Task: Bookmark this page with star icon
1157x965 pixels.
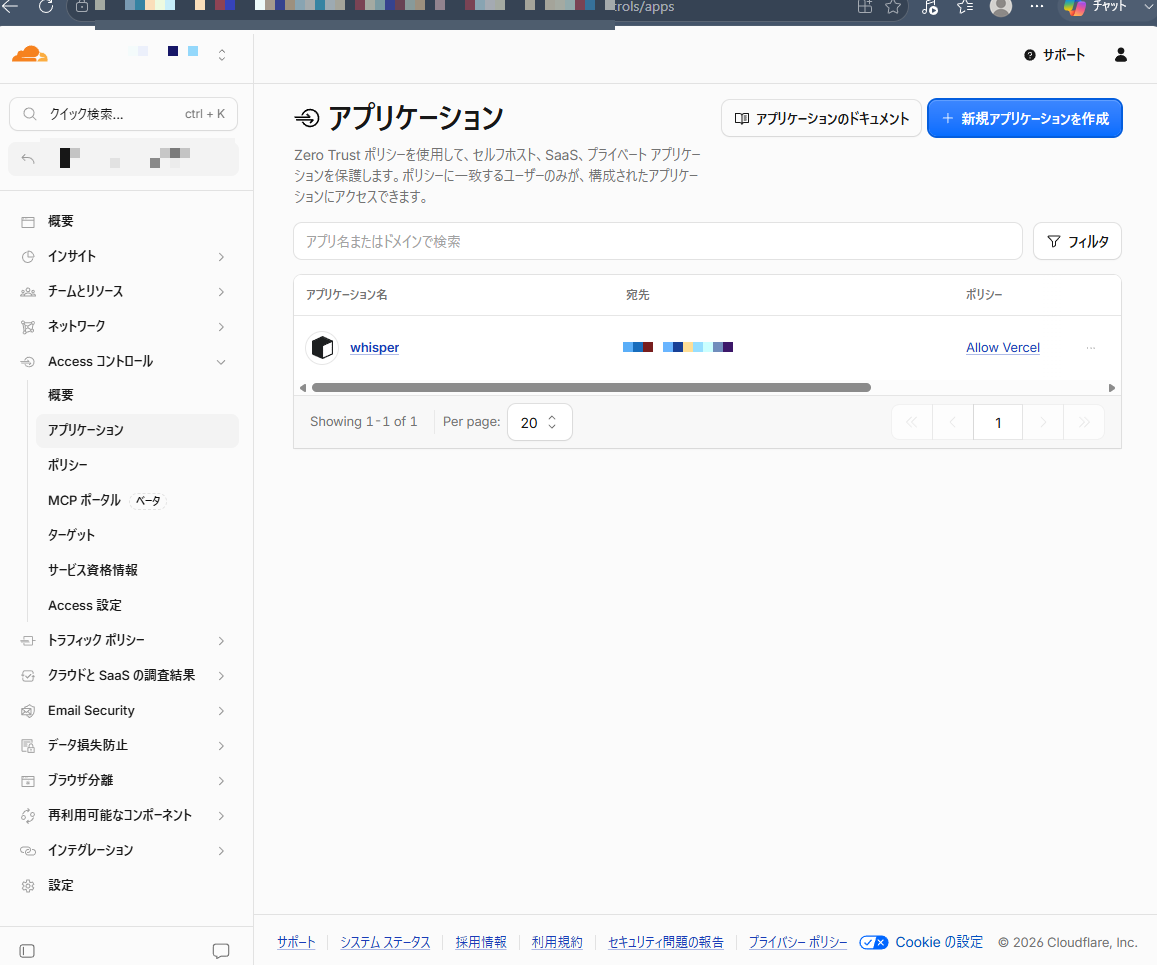Action: click(893, 7)
